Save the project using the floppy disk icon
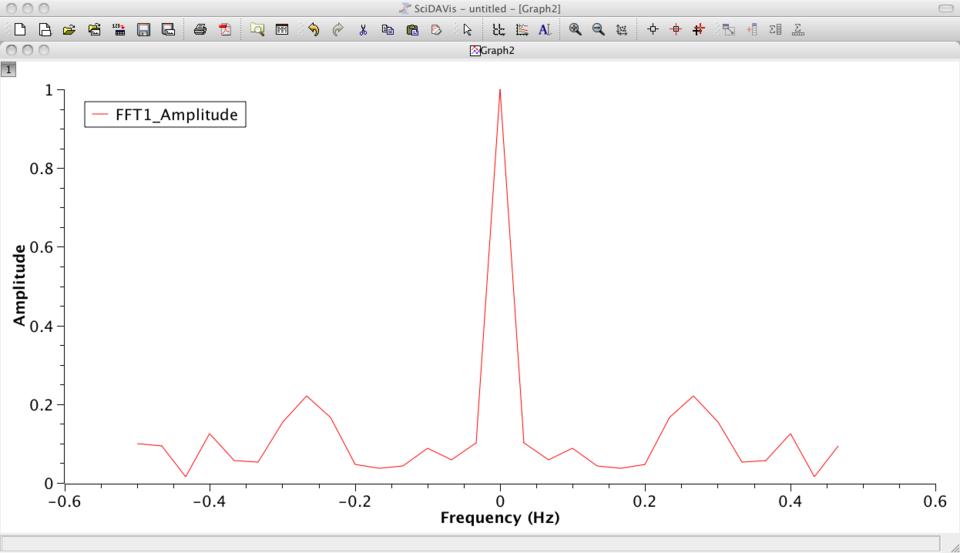 pyautogui.click(x=143, y=30)
